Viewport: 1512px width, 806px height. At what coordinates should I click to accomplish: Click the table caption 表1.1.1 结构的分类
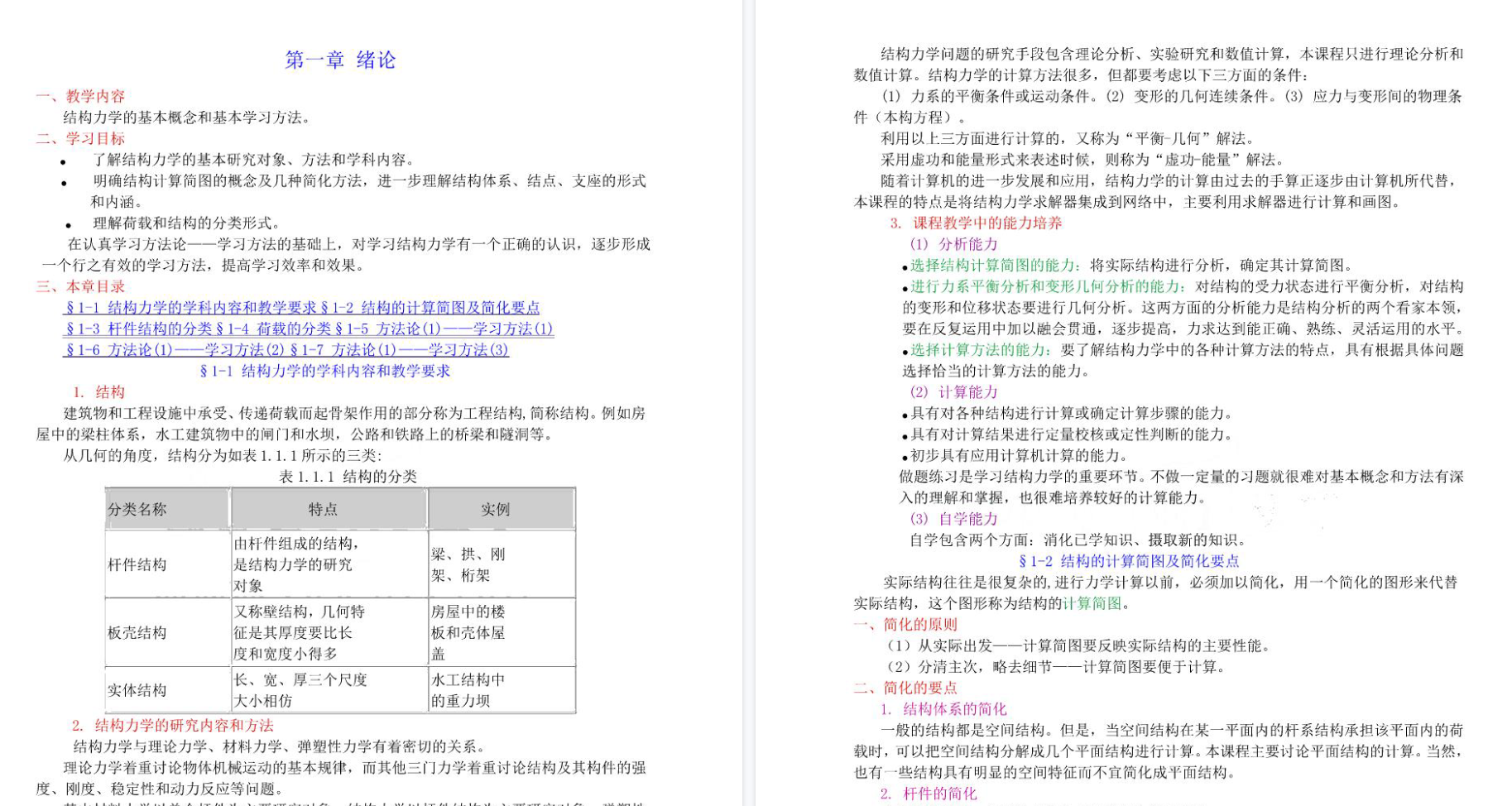point(348,477)
